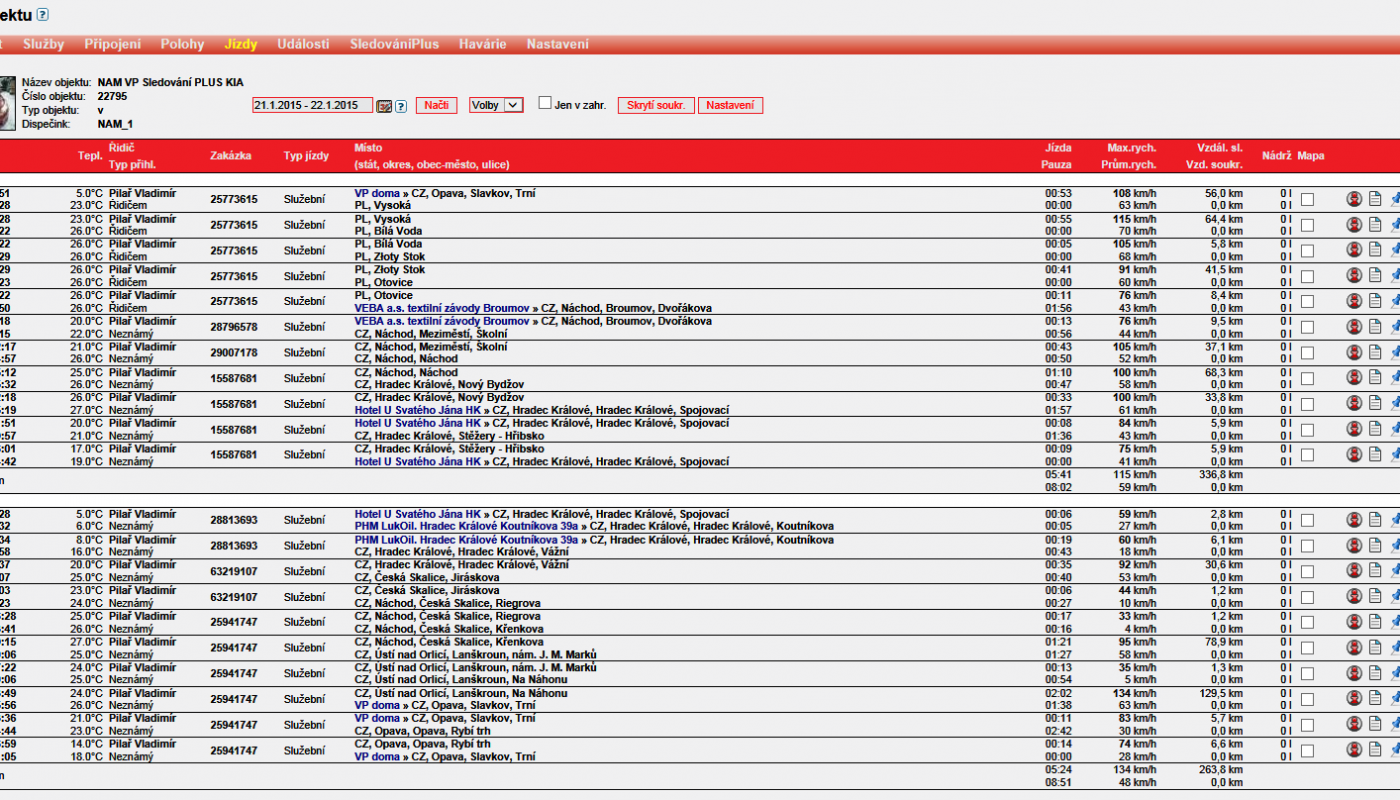Image resolution: width=1400 pixels, height=800 pixels.
Task: Open the Události tab
Action: (x=303, y=44)
